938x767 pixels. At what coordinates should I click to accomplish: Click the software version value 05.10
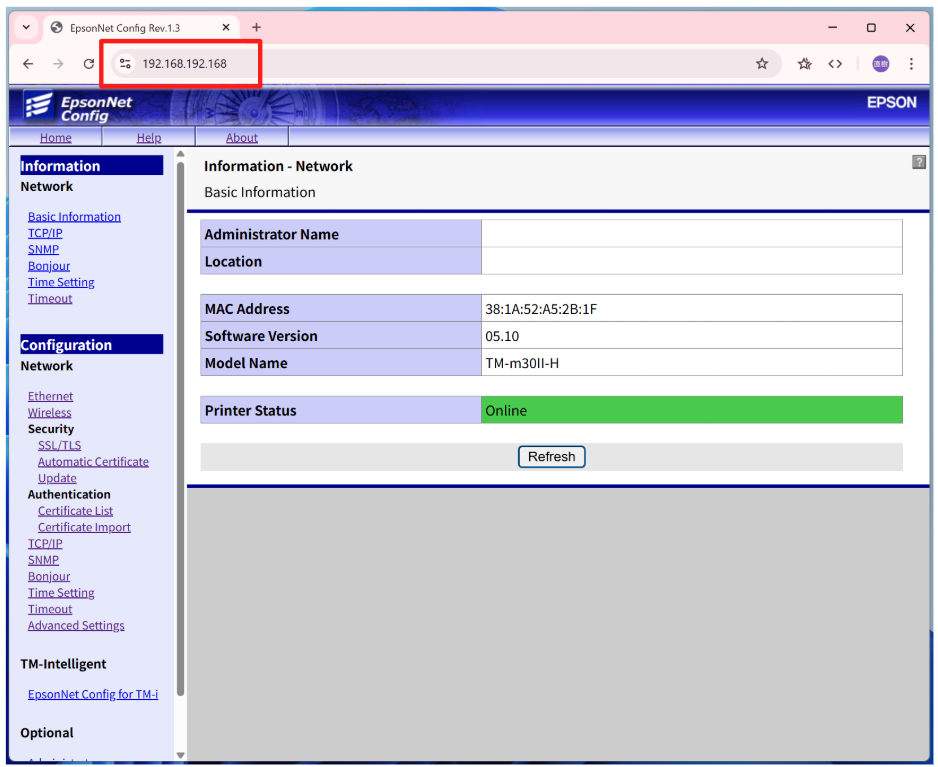(x=502, y=336)
